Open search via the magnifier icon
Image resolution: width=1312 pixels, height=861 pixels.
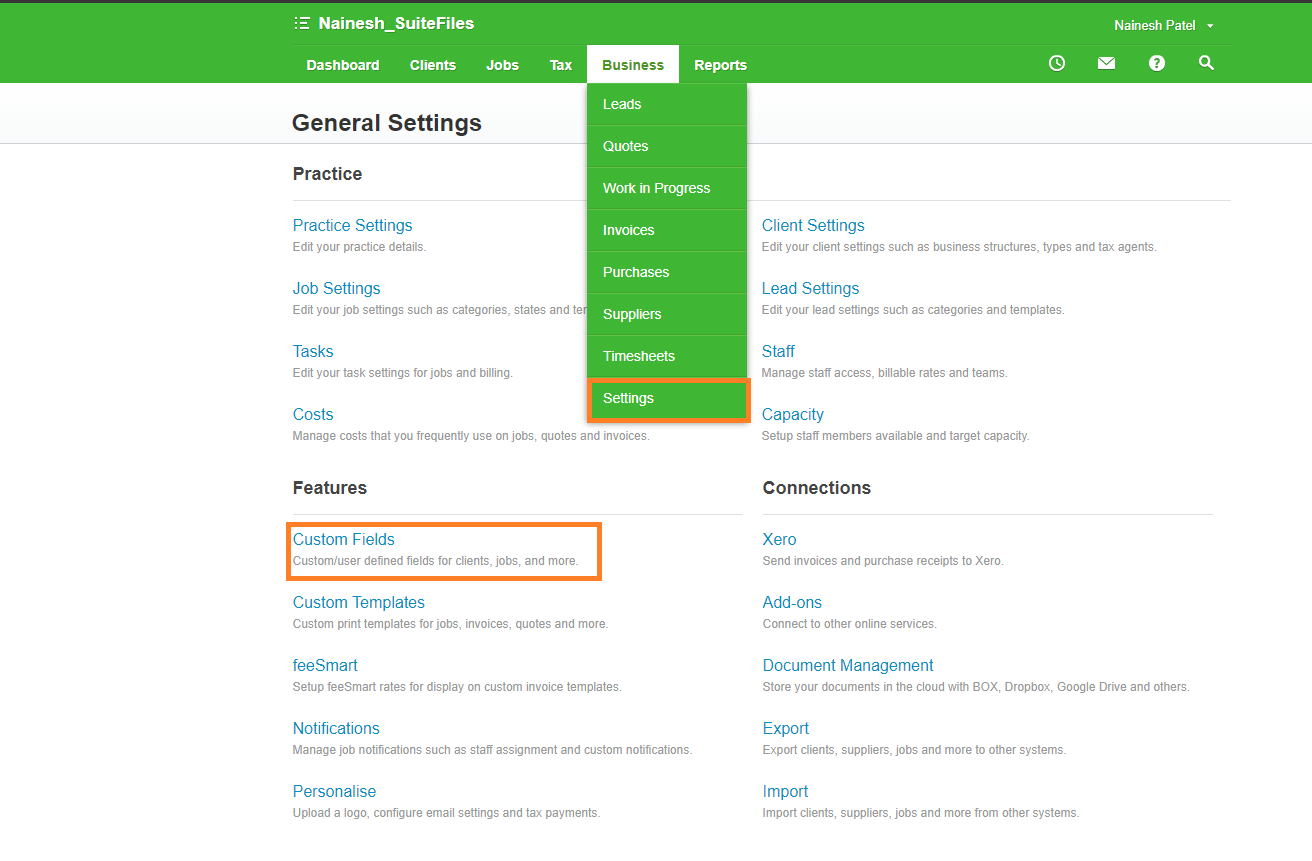coord(1206,62)
